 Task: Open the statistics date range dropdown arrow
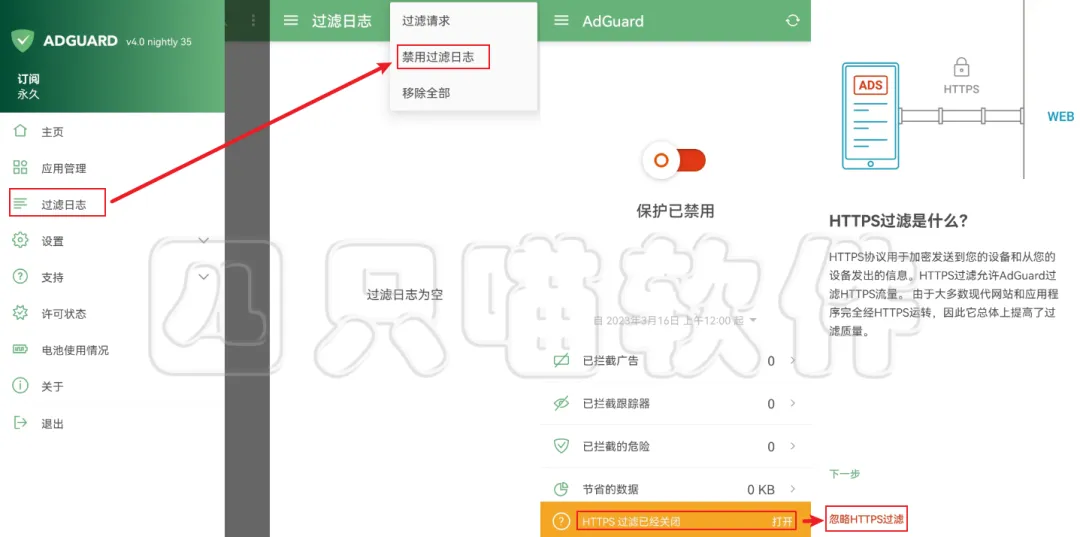(x=753, y=321)
